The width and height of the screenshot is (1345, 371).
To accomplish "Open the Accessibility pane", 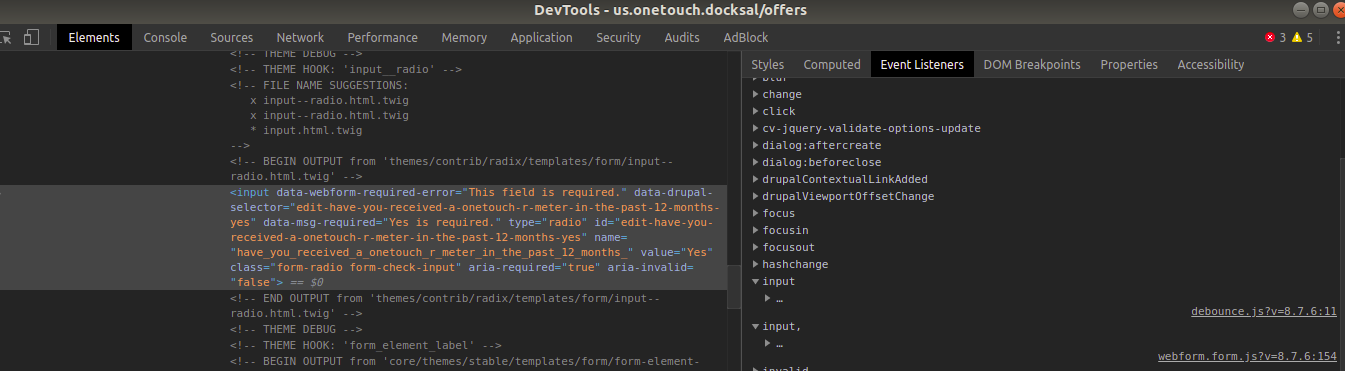I will coord(1210,64).
